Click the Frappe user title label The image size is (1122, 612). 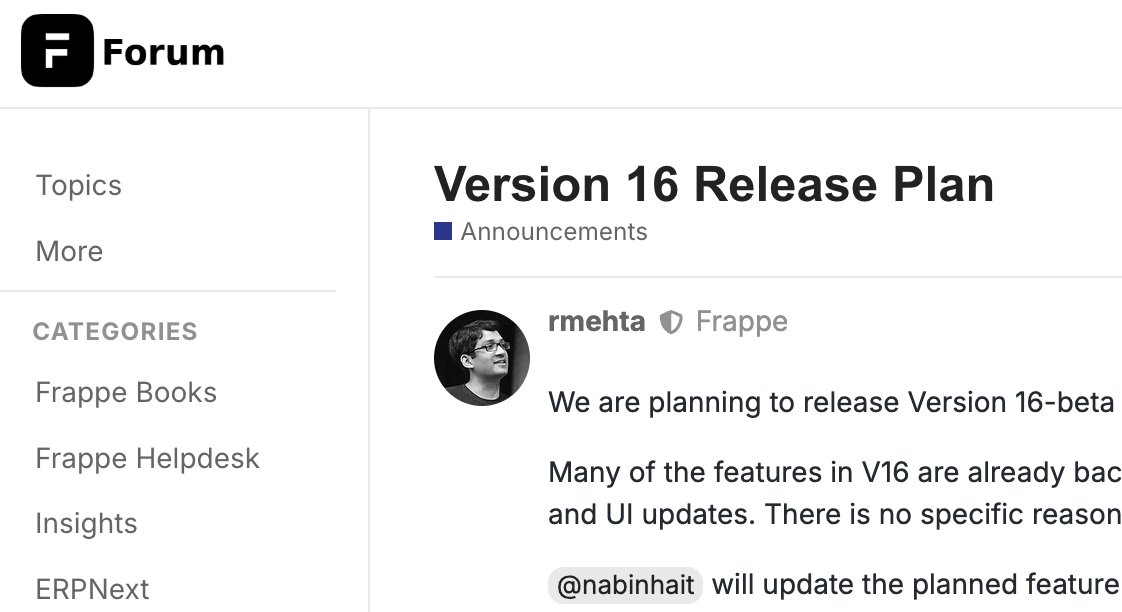(x=741, y=321)
